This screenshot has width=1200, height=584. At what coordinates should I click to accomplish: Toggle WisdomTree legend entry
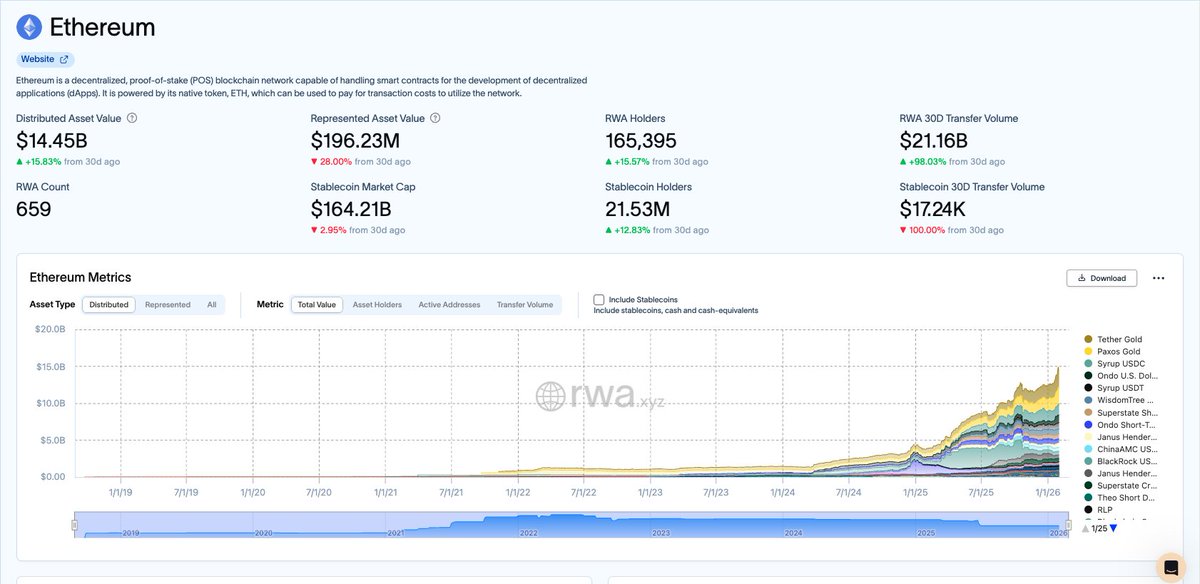1120,400
